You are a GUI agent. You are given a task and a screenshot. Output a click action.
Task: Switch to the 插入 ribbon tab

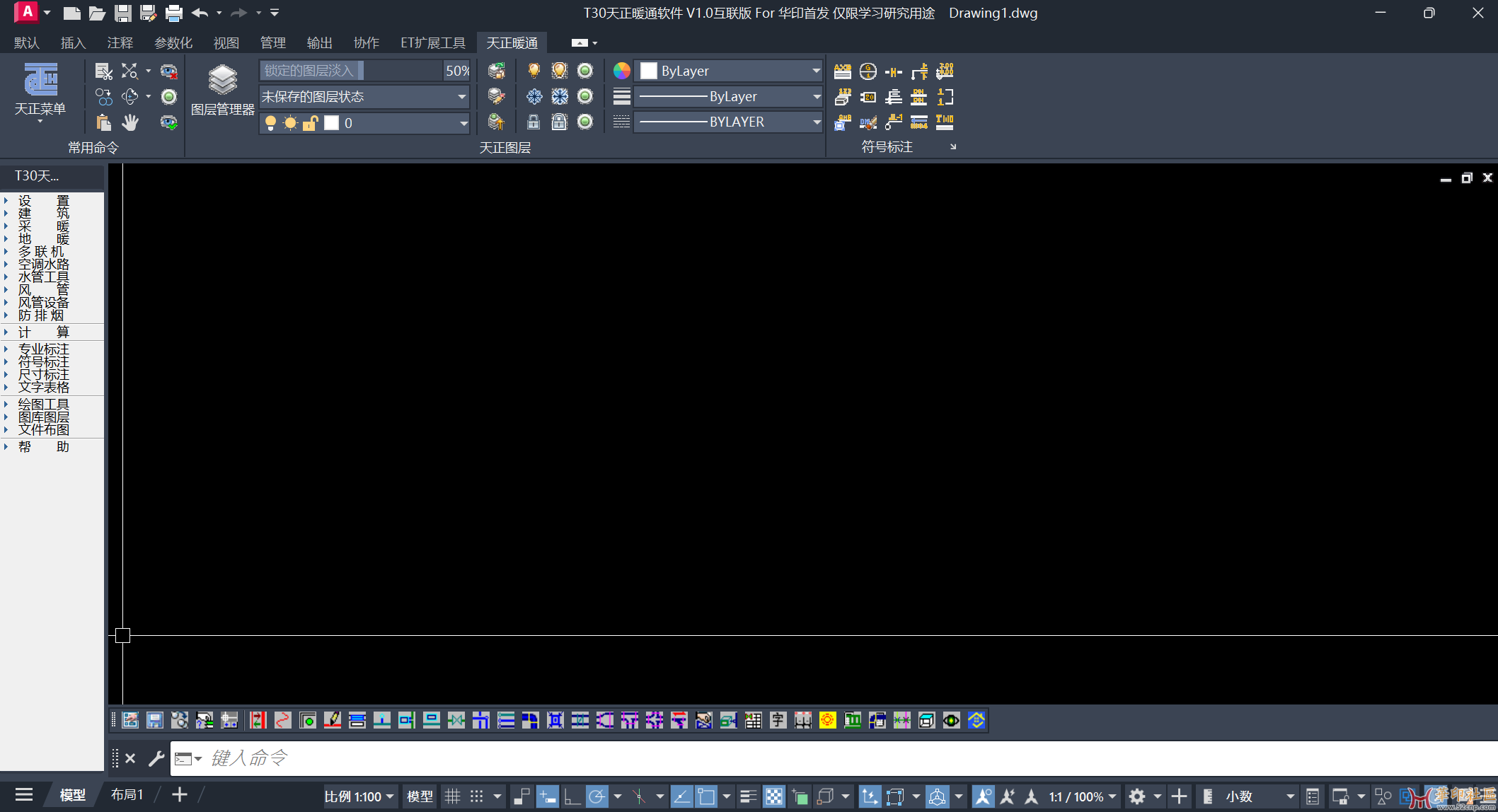pyautogui.click(x=73, y=43)
